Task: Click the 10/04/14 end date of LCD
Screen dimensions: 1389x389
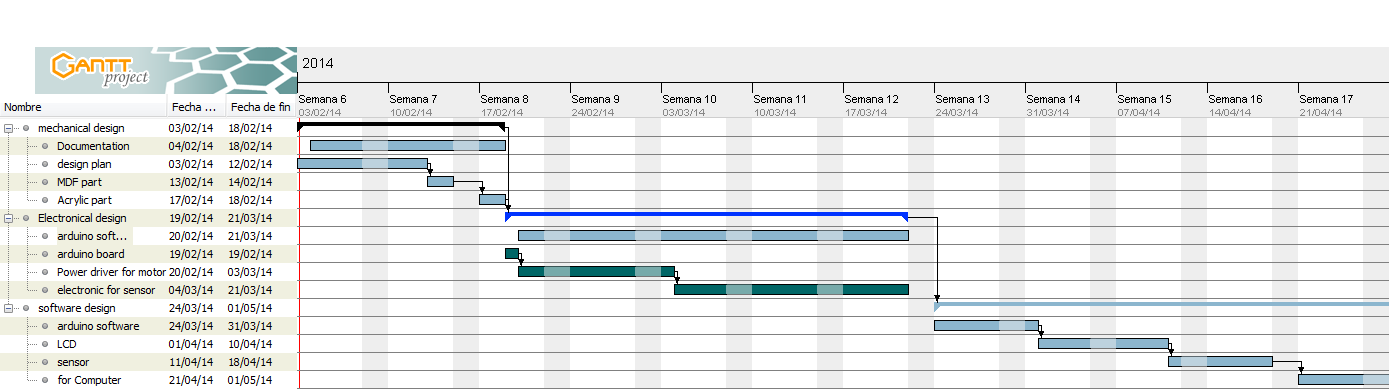Action: [x=249, y=344]
